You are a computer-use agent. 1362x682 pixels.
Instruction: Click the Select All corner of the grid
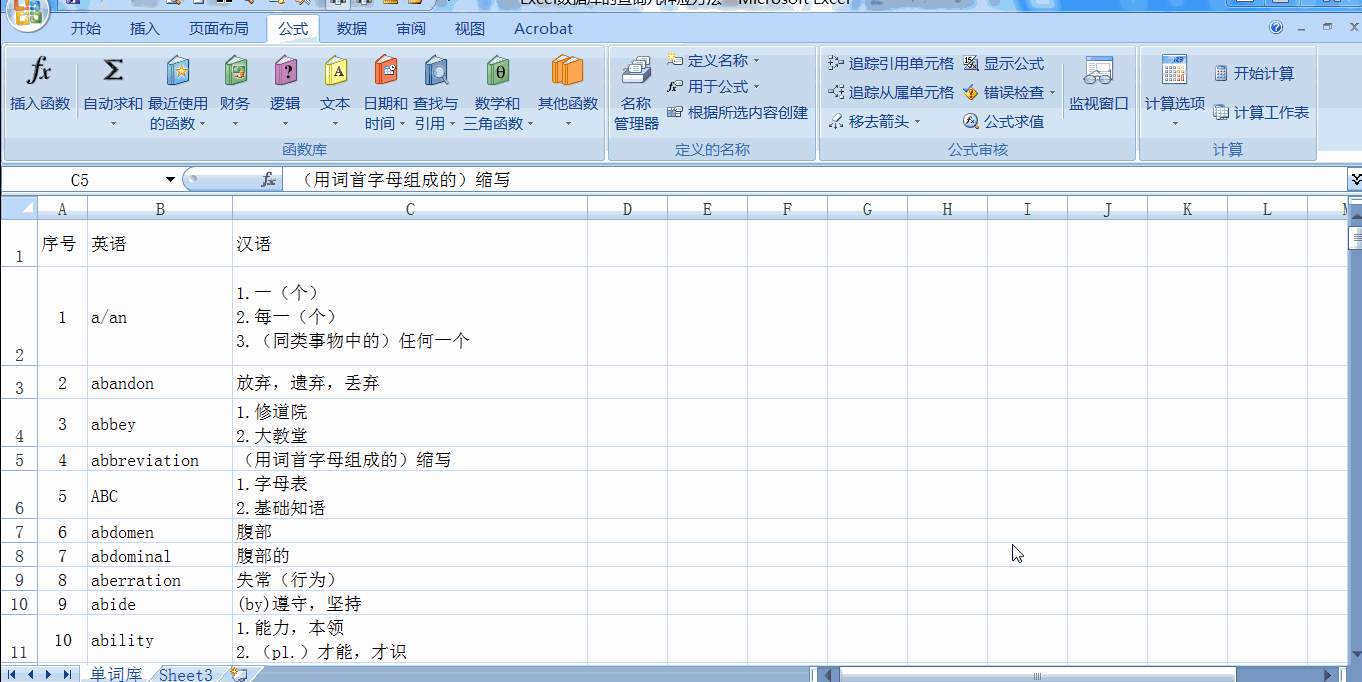19,209
